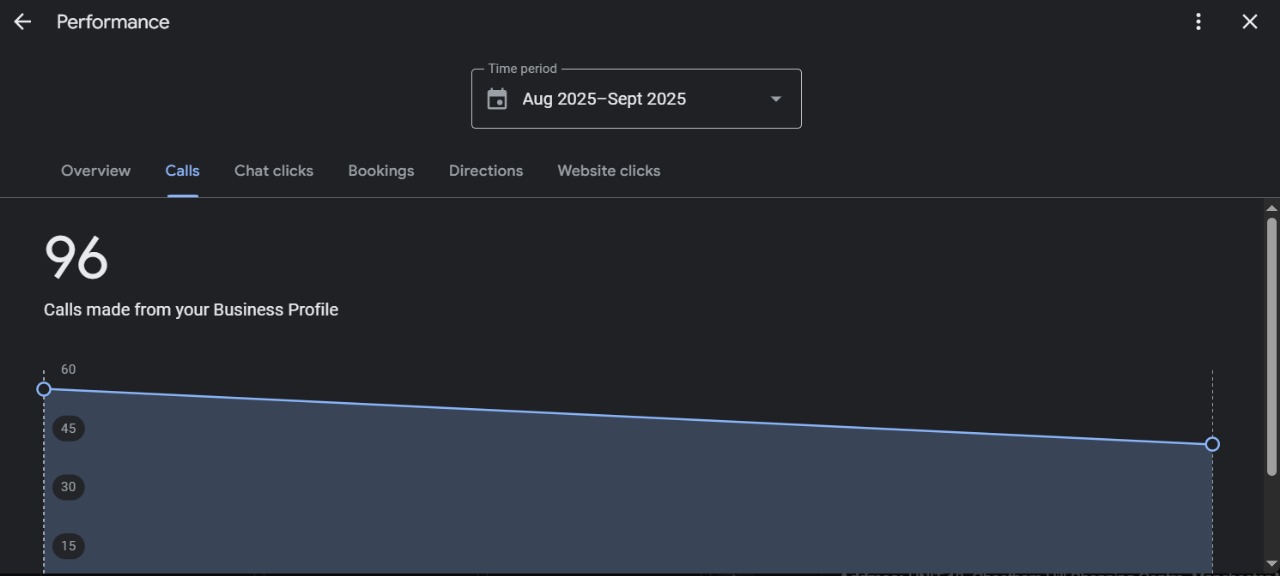This screenshot has width=1280, height=576.
Task: Show the Website clicks tab
Action: (608, 171)
